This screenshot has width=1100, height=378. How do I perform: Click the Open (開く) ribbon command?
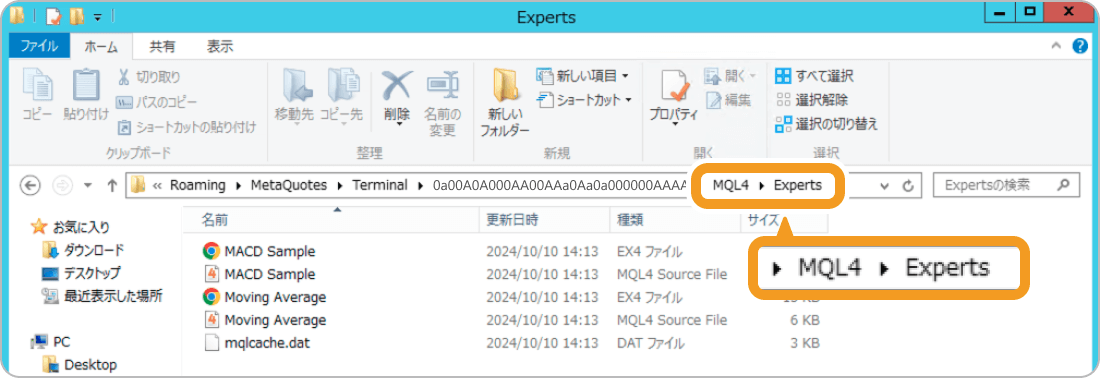coord(730,75)
